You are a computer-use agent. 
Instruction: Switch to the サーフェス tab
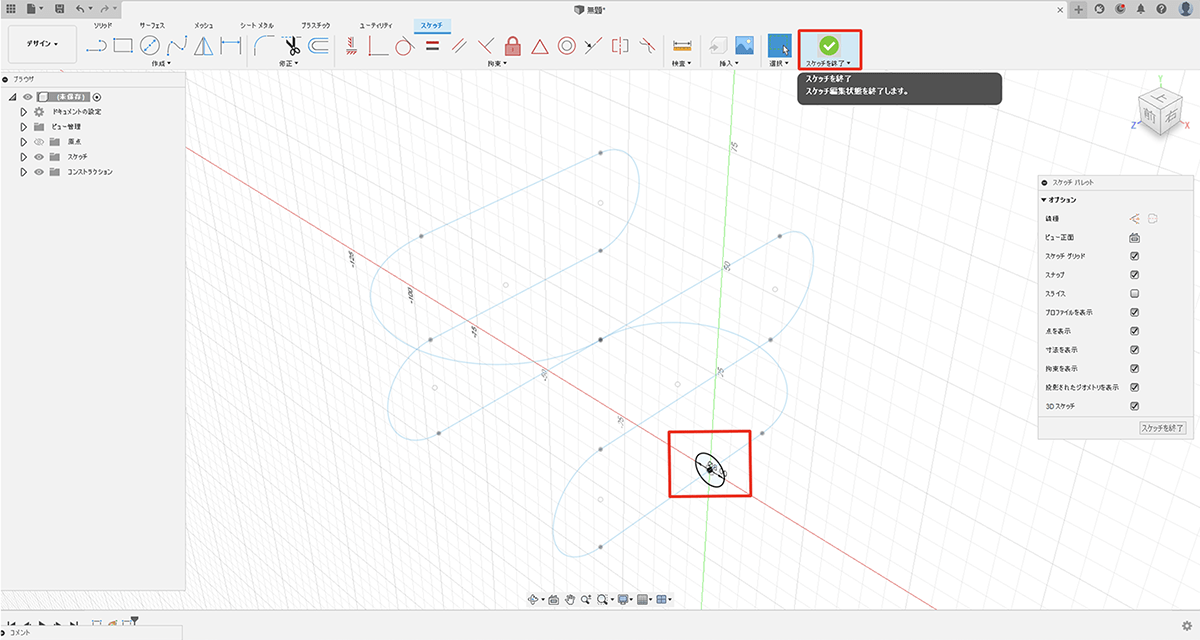pos(153,24)
